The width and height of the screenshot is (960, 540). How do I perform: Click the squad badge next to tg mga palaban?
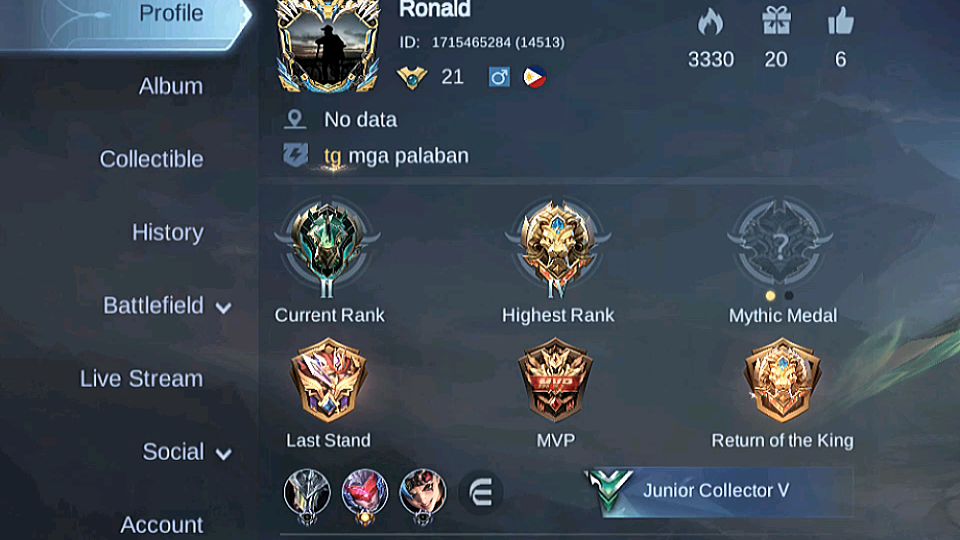(295, 156)
